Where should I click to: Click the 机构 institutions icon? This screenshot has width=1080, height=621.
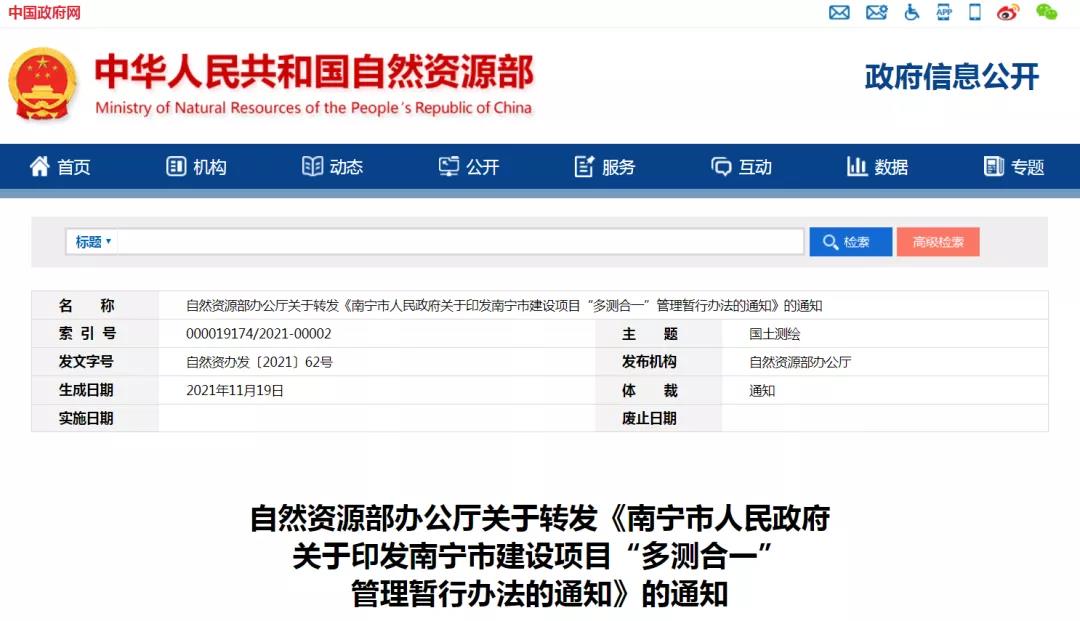(x=177, y=167)
